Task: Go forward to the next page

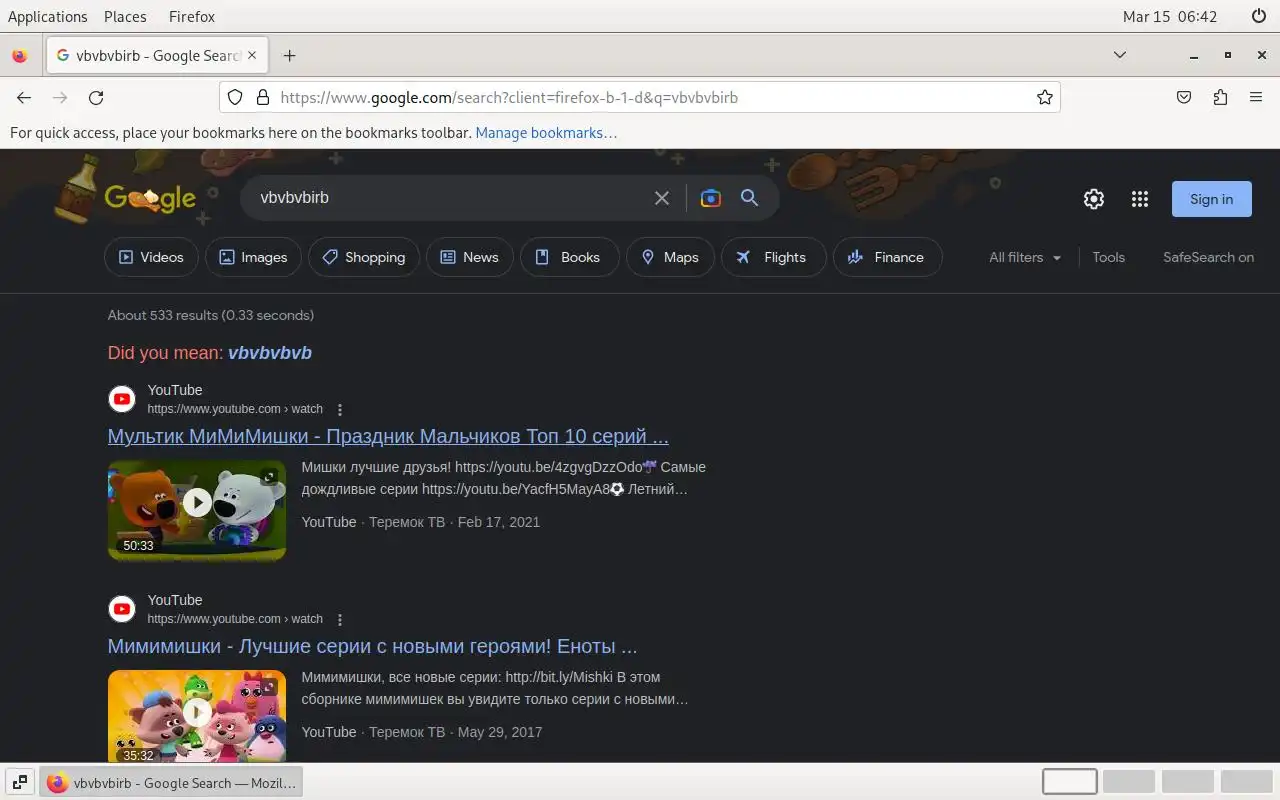Action: pos(60,97)
